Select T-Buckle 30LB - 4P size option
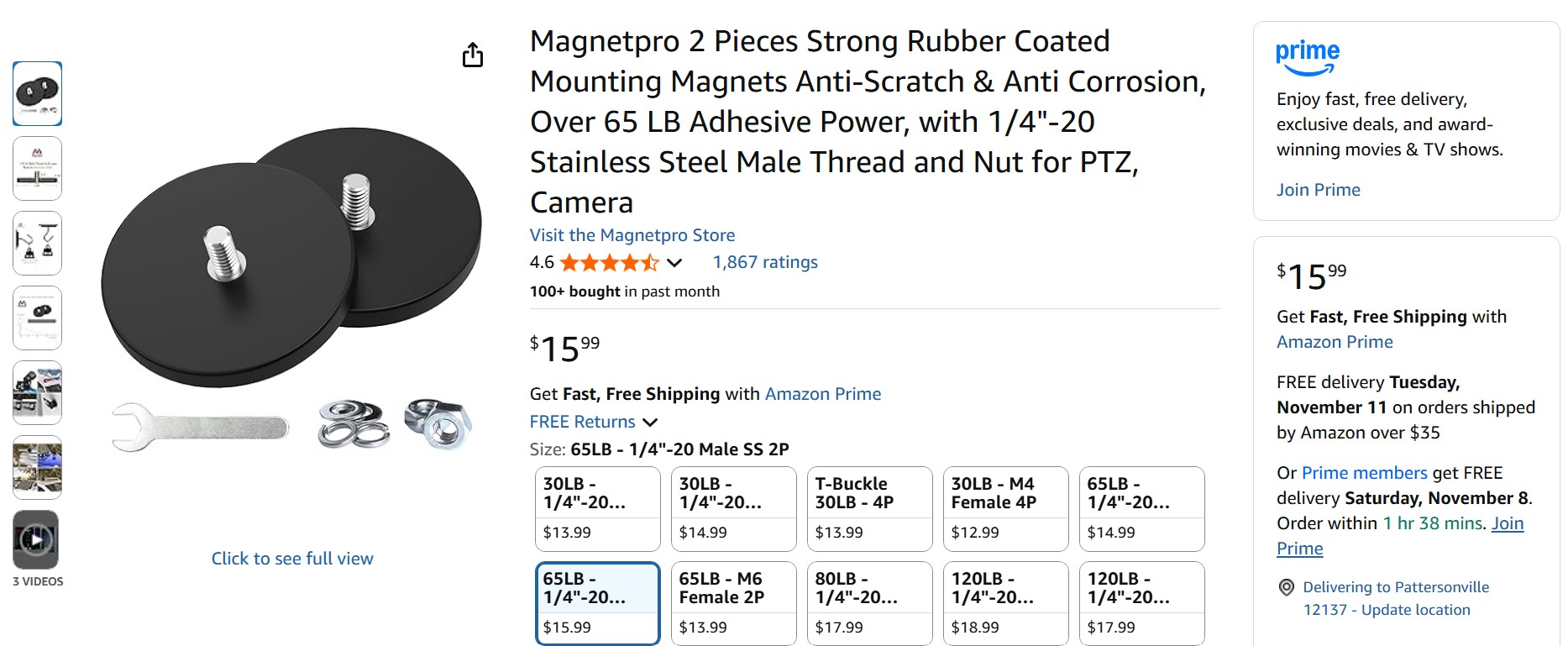1568x646 pixels. tap(869, 508)
